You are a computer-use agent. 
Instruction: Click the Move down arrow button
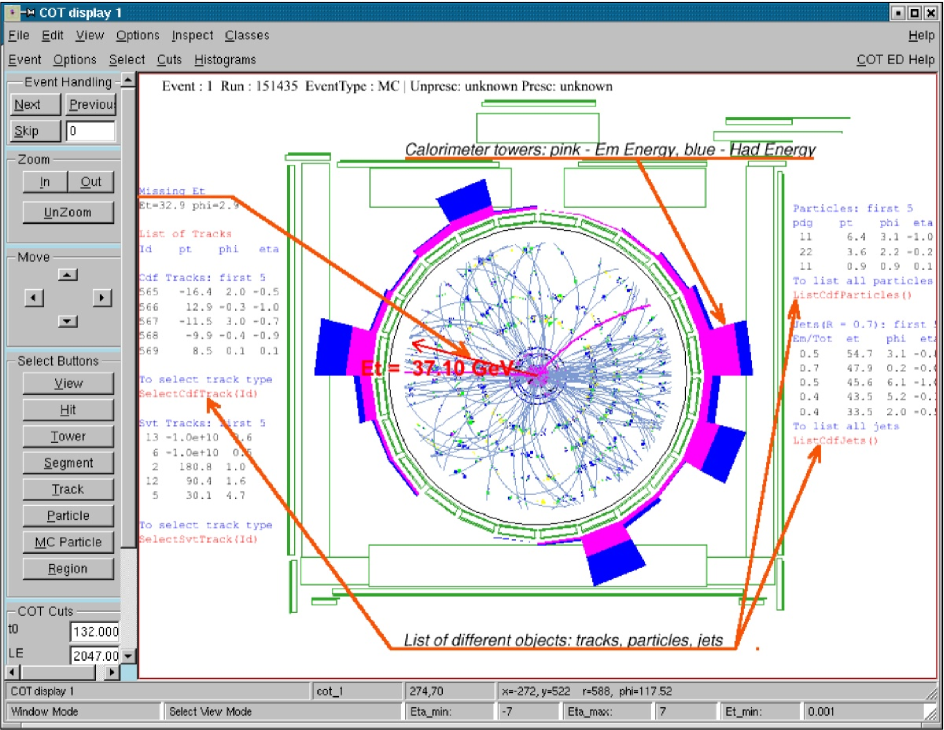point(67,321)
